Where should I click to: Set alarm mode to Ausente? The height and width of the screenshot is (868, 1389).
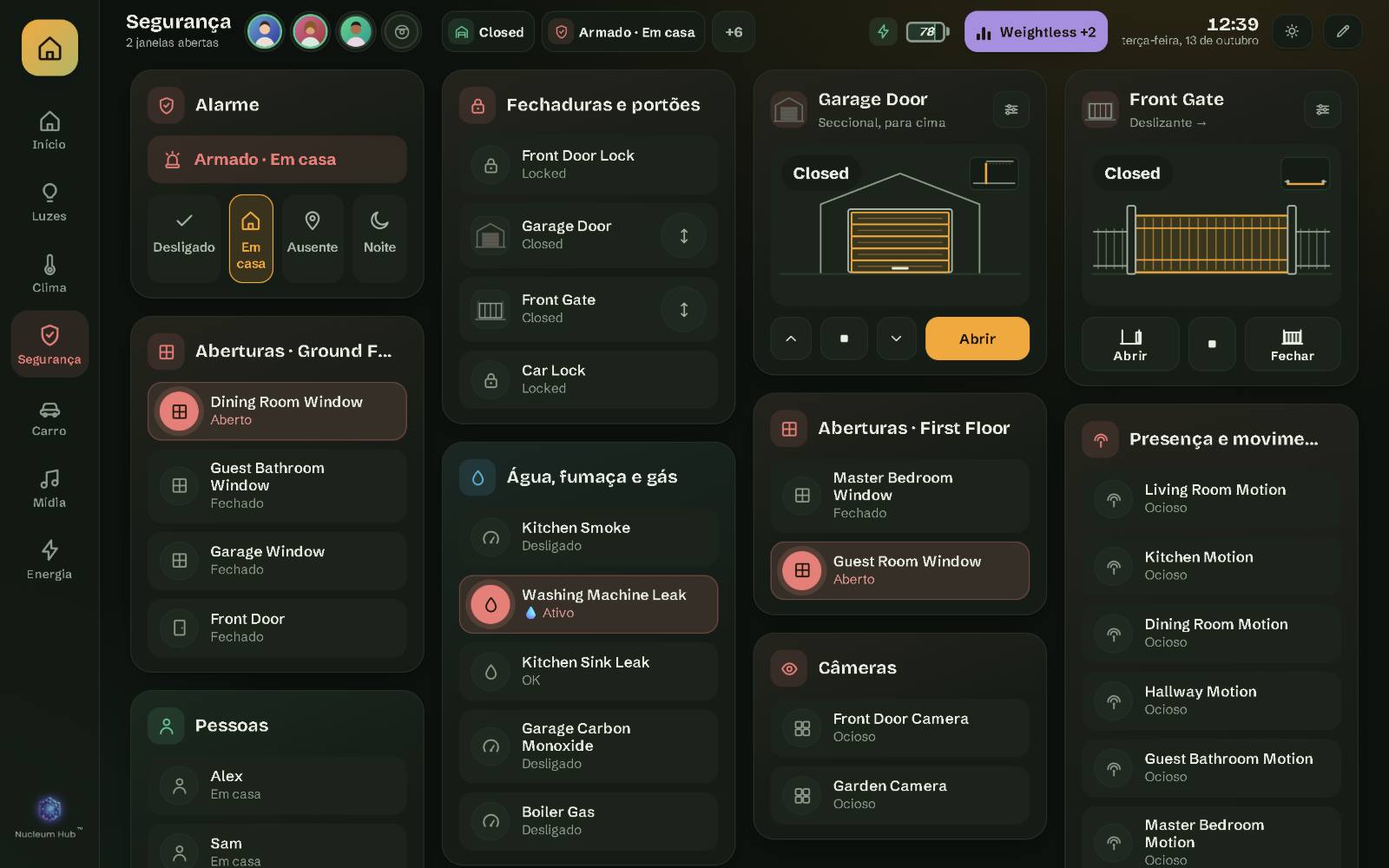tap(313, 238)
